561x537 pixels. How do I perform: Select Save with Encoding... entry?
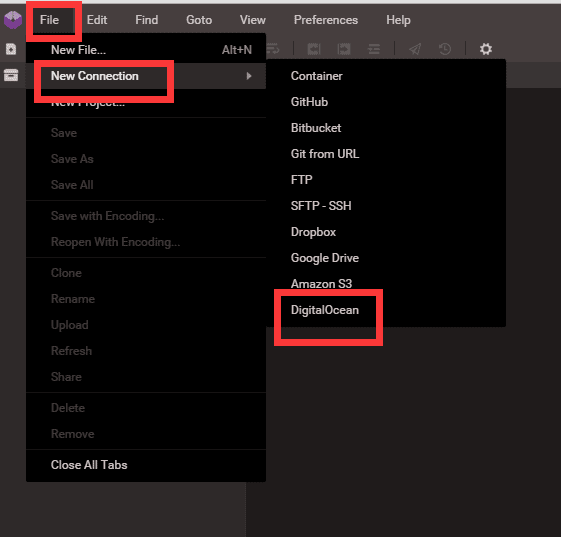coord(146,216)
